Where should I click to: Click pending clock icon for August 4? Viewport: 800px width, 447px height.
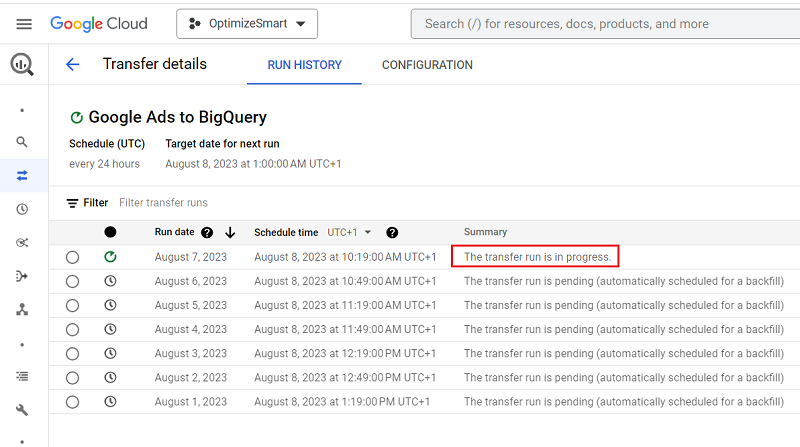(x=110, y=329)
